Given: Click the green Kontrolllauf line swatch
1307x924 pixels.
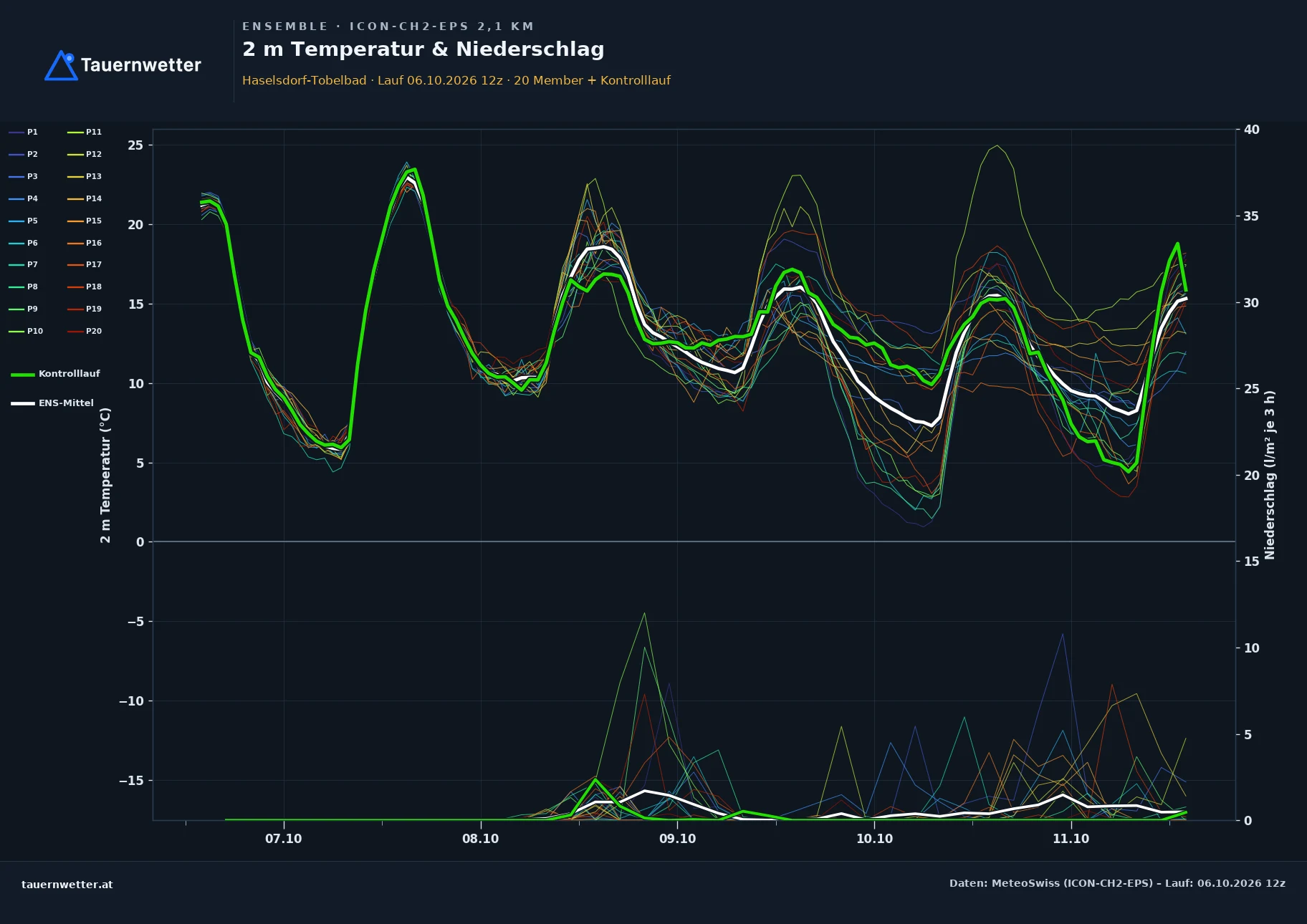Looking at the screenshot, I should (23, 375).
